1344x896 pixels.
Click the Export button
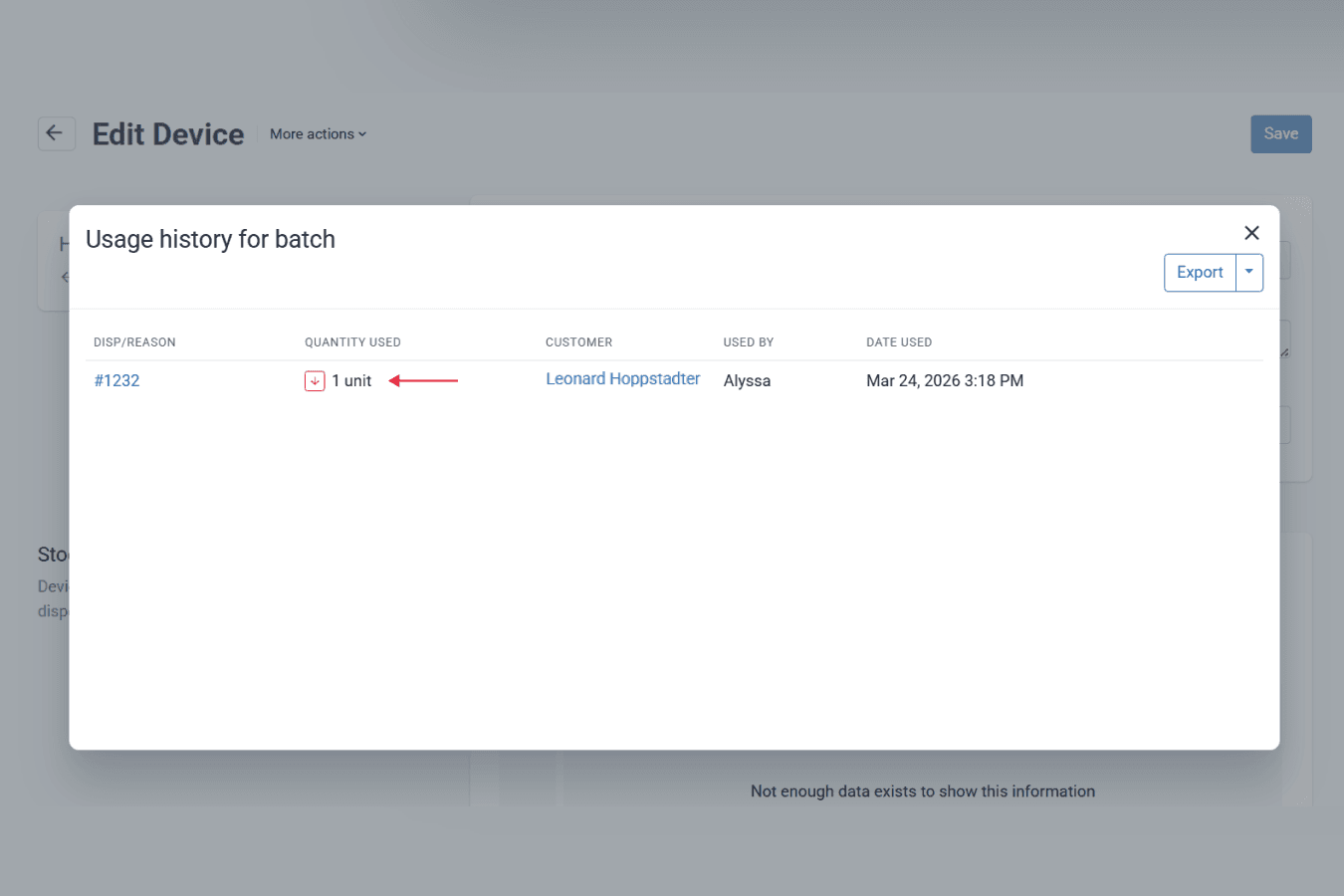point(1200,273)
